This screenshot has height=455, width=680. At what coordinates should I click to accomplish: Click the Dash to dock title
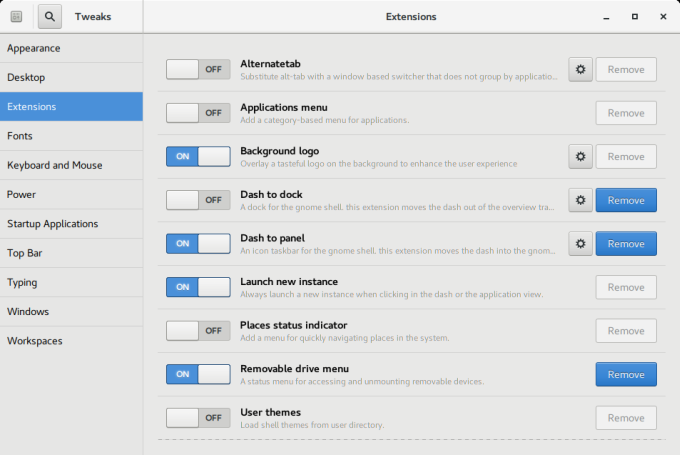[271, 194]
